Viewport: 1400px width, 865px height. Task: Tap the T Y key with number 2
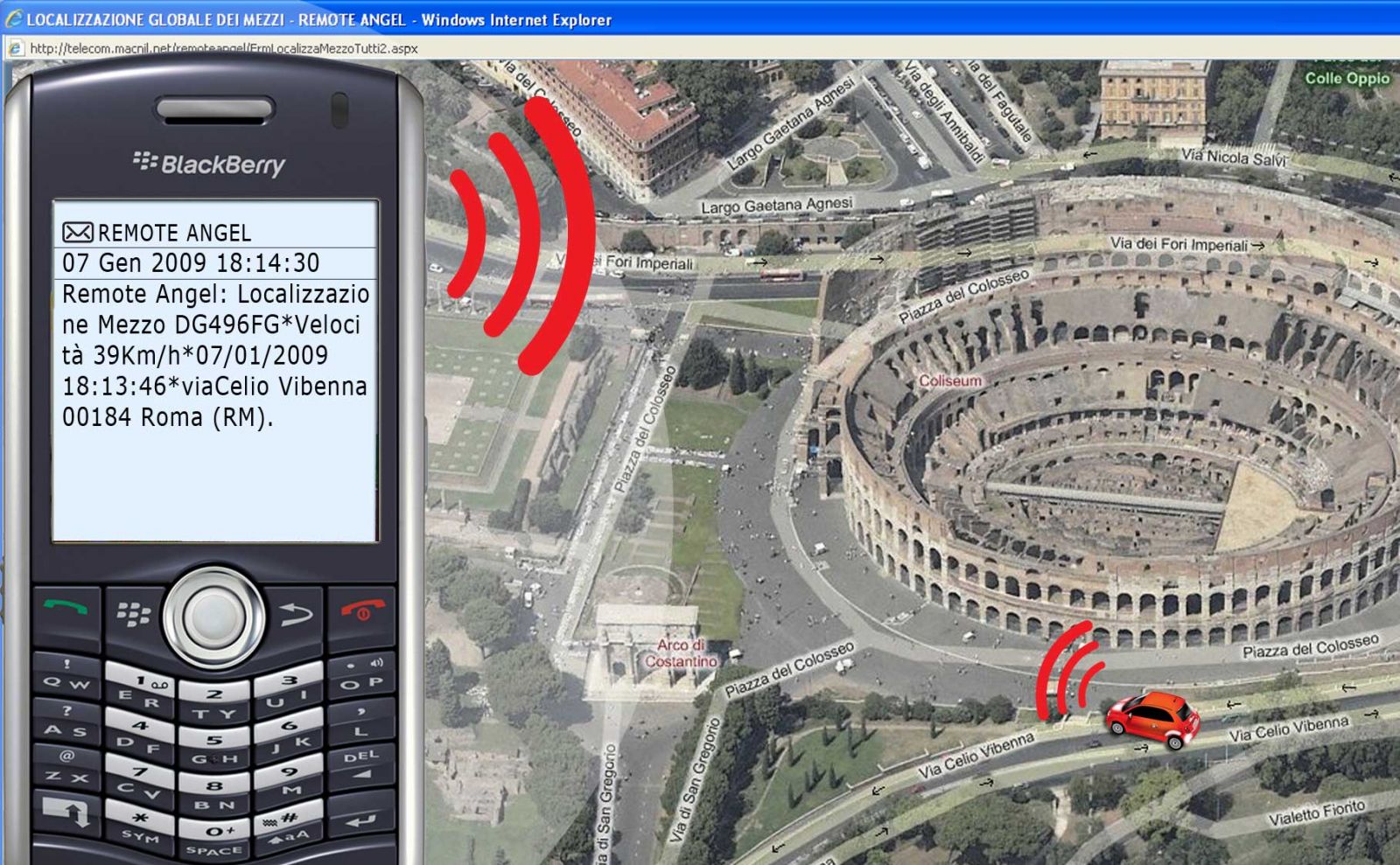(215, 703)
